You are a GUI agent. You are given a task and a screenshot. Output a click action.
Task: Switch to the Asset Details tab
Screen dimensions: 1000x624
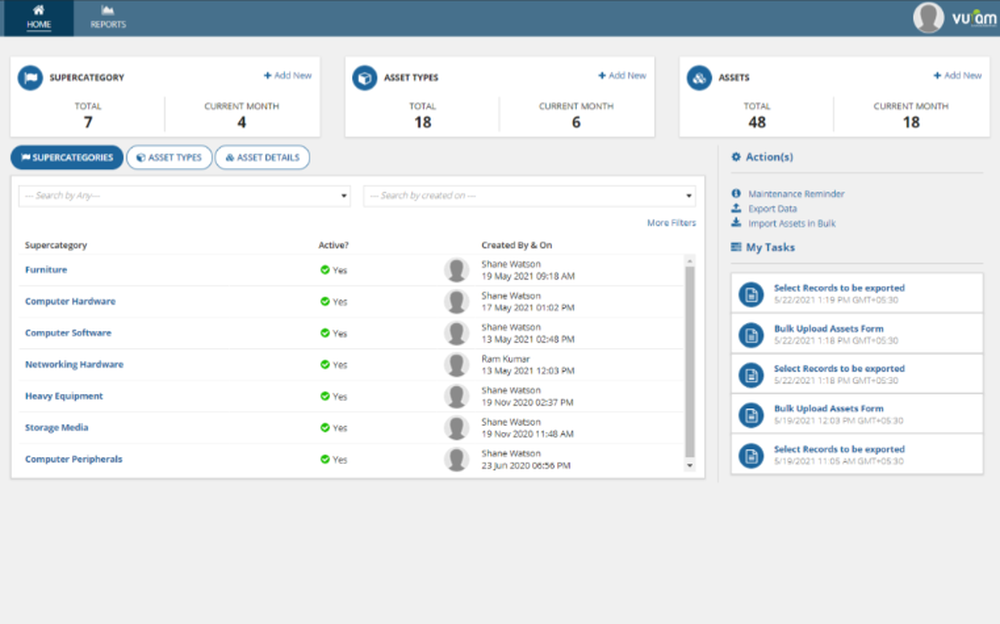coord(262,157)
